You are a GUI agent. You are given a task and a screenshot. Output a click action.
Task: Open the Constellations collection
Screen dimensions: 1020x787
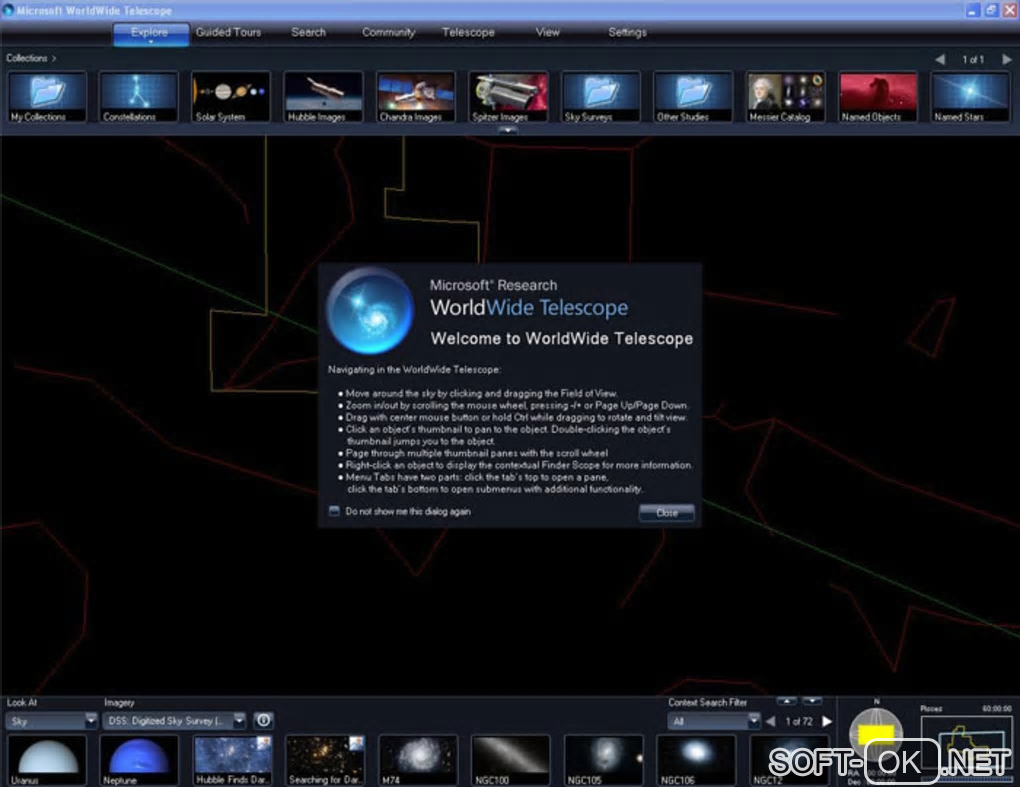click(139, 96)
